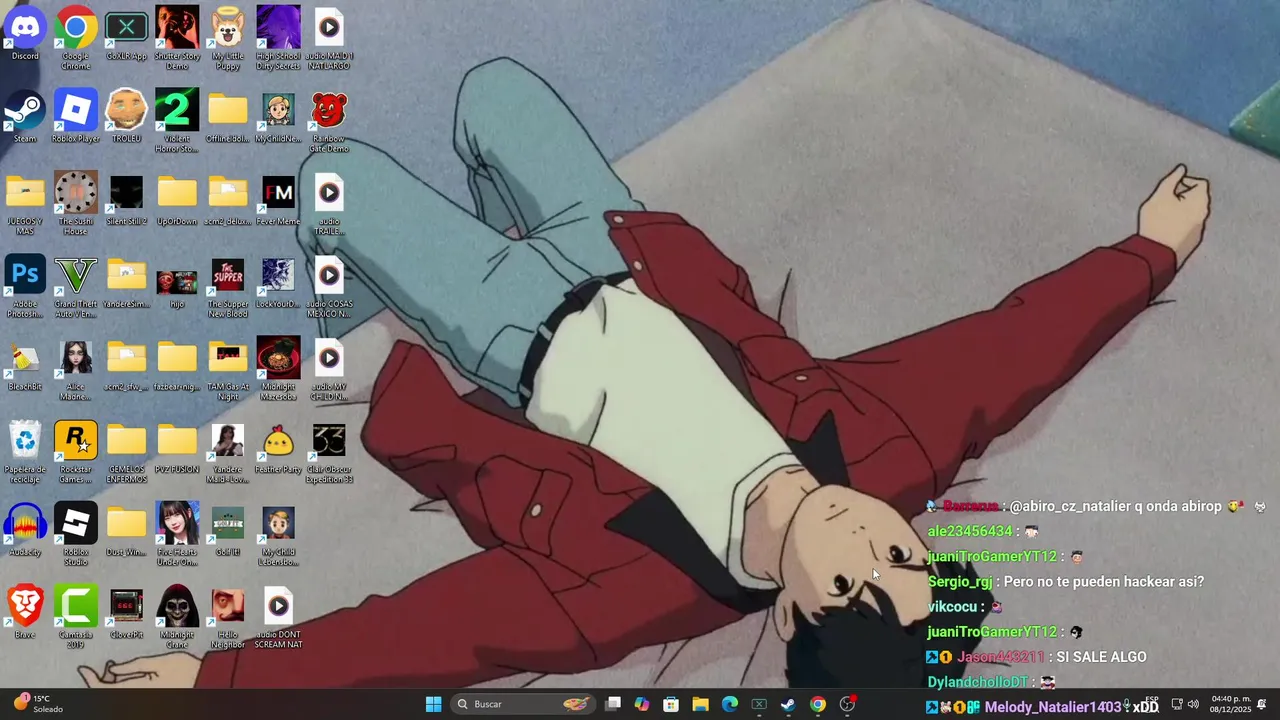The image size is (1280, 720).
Task: Launch Hello Neighbor from the desktop
Action: 228,617
